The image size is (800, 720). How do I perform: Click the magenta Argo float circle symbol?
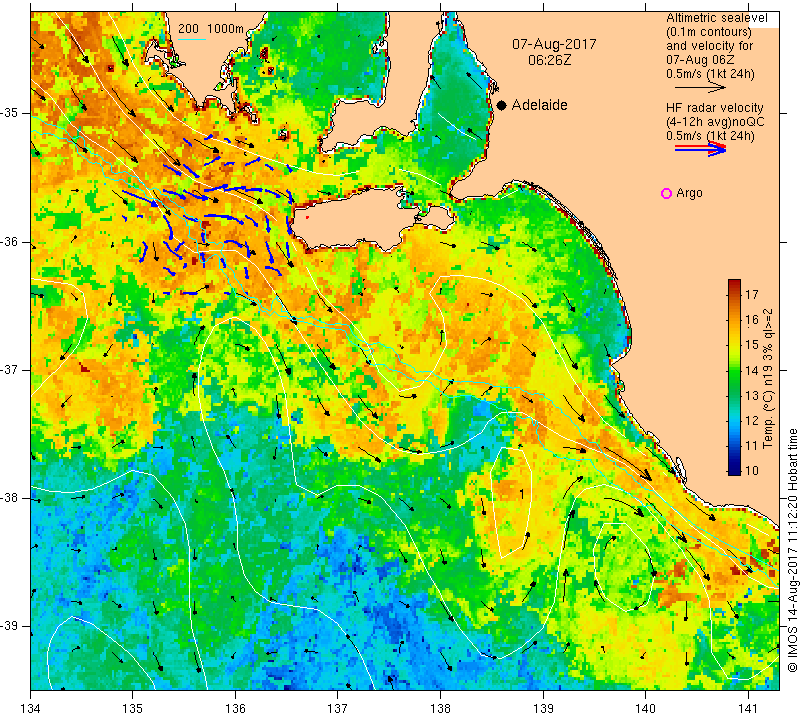pos(666,193)
